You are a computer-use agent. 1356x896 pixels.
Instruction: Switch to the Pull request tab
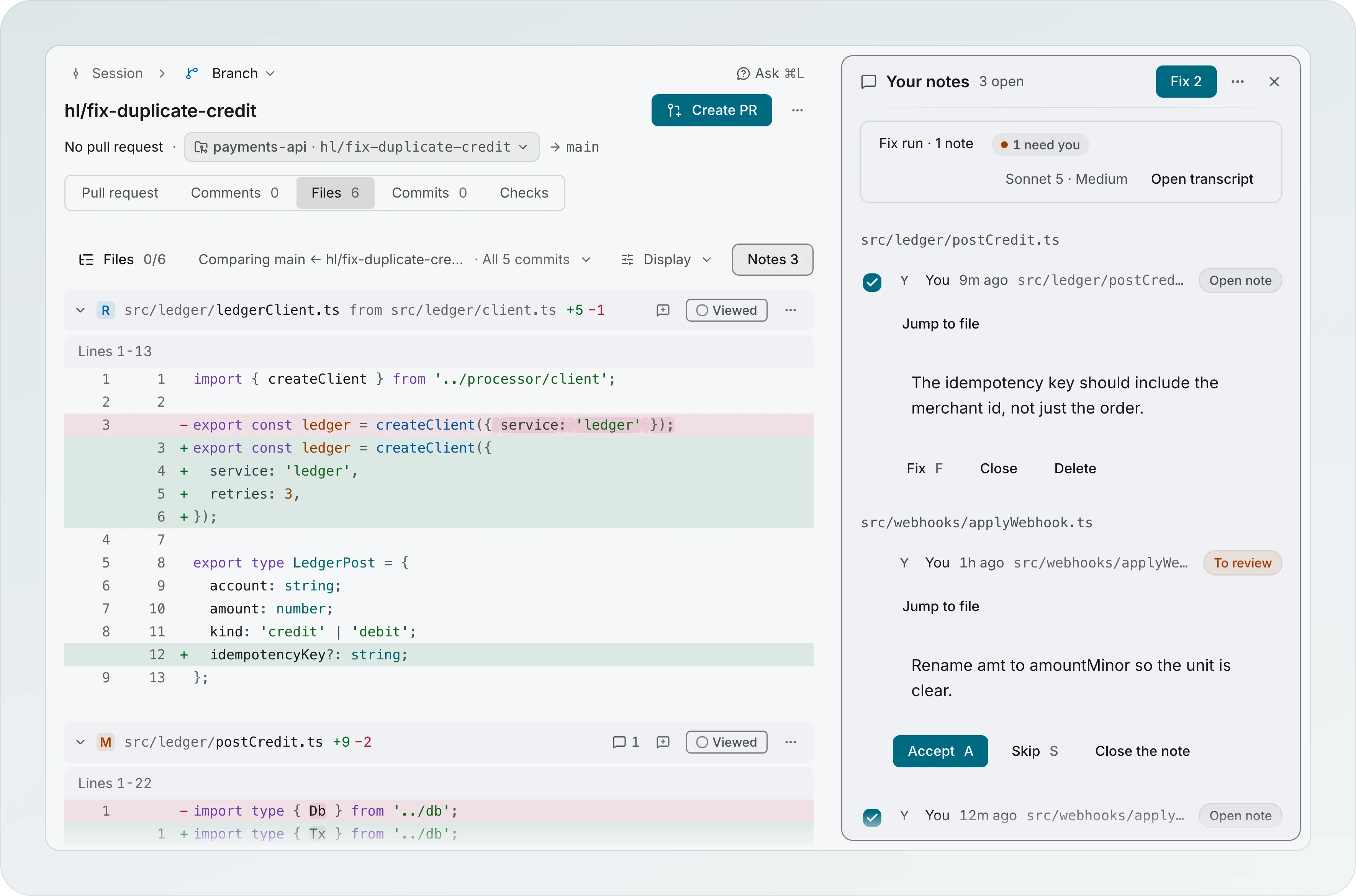point(120,193)
